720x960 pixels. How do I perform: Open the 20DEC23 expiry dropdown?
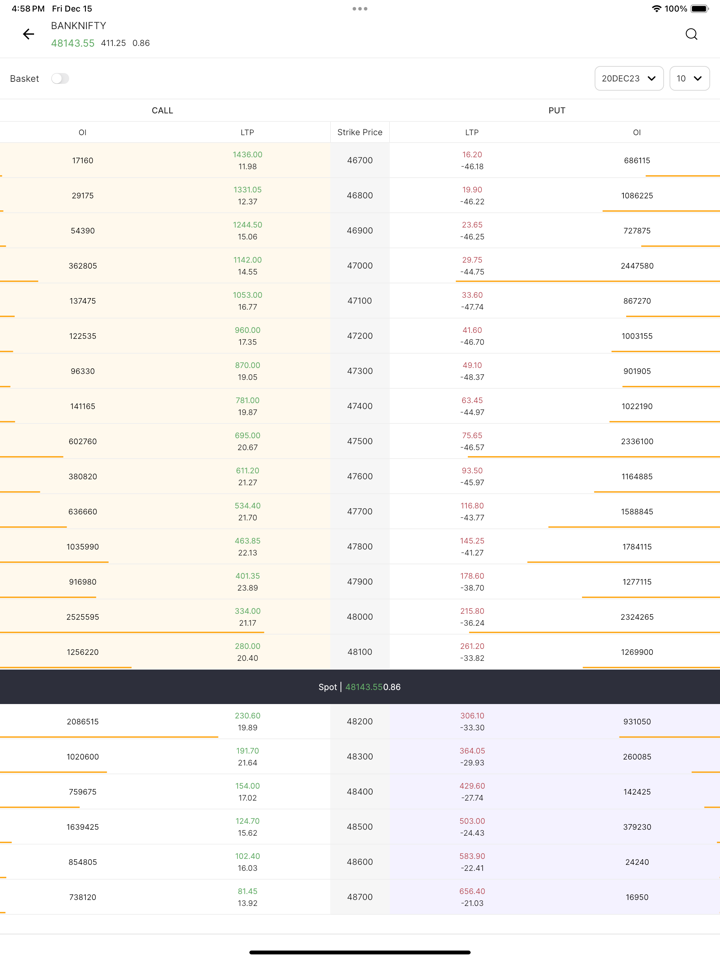point(628,78)
